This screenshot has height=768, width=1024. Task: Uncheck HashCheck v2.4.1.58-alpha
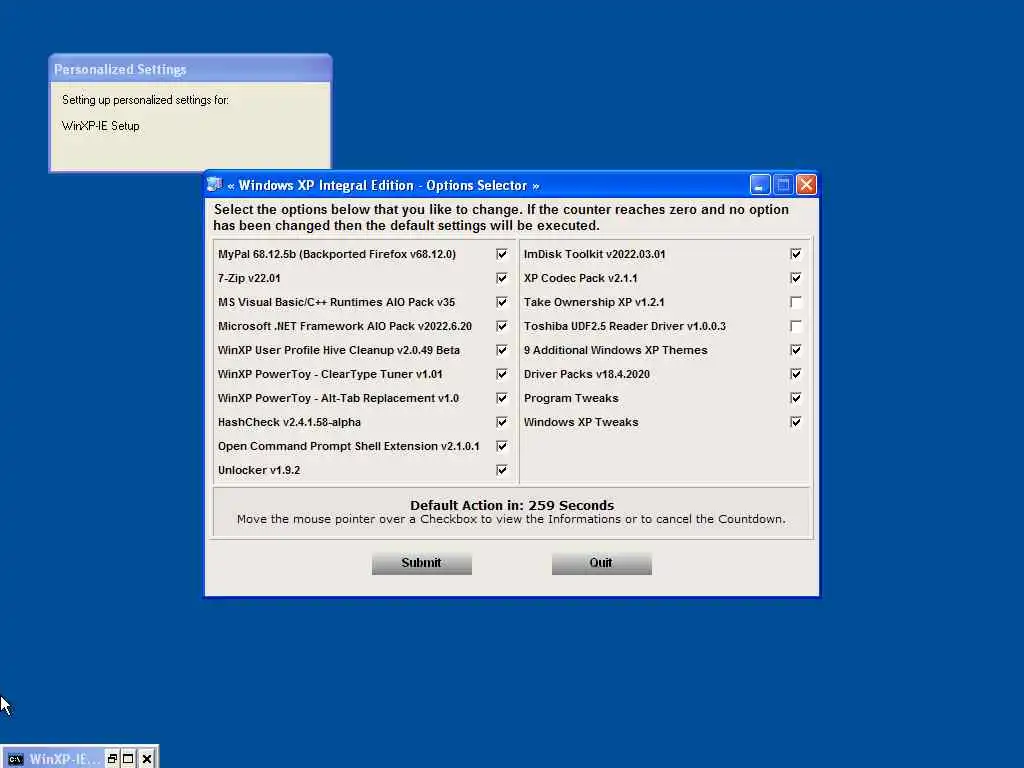click(502, 422)
